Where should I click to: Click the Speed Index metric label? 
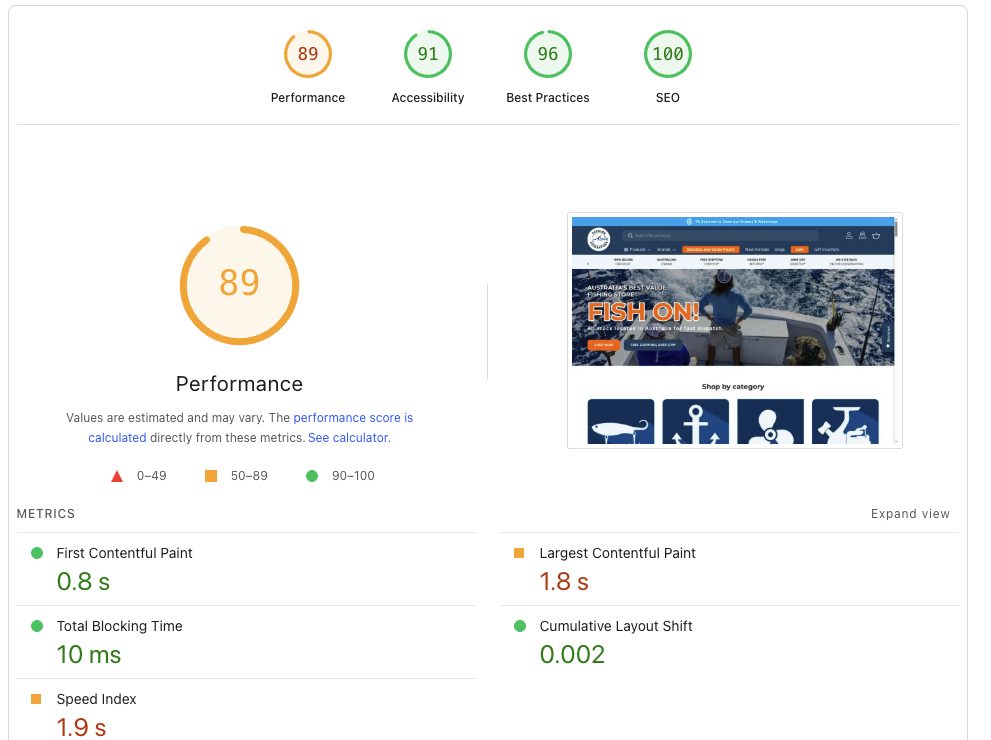(x=96, y=699)
